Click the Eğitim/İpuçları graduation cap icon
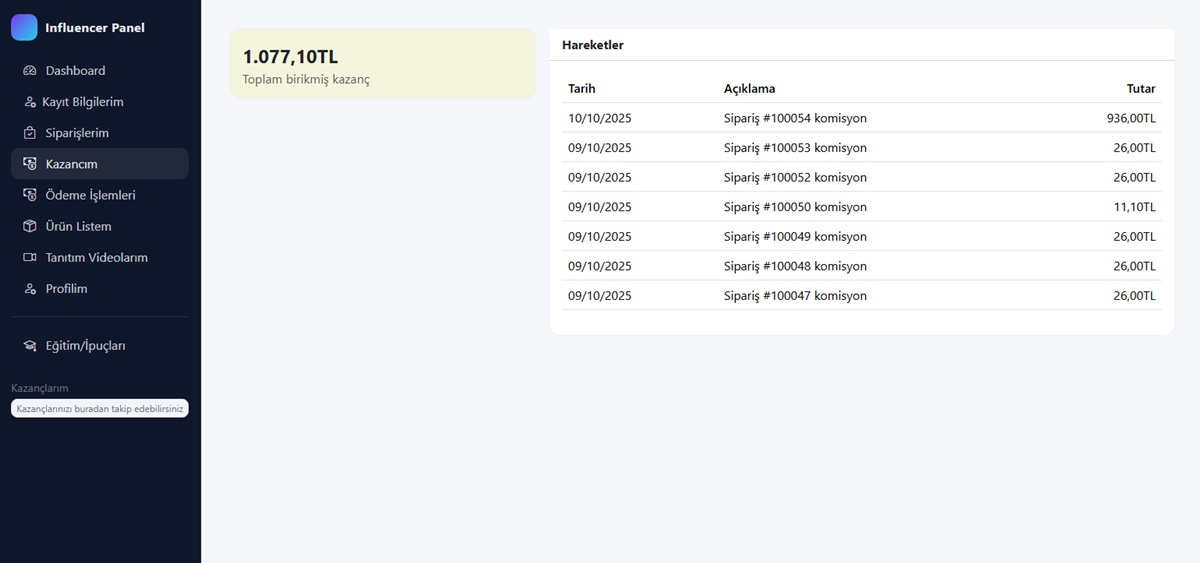1200x563 pixels. click(30, 346)
